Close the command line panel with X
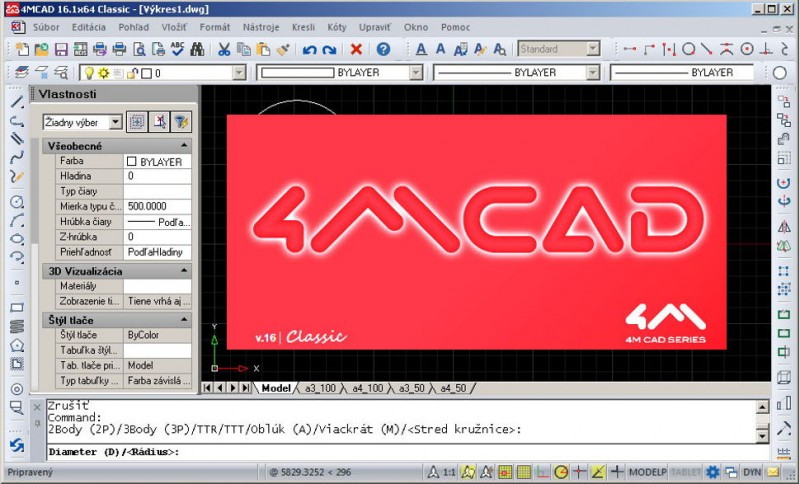This screenshot has height=484, width=800. click(37, 407)
